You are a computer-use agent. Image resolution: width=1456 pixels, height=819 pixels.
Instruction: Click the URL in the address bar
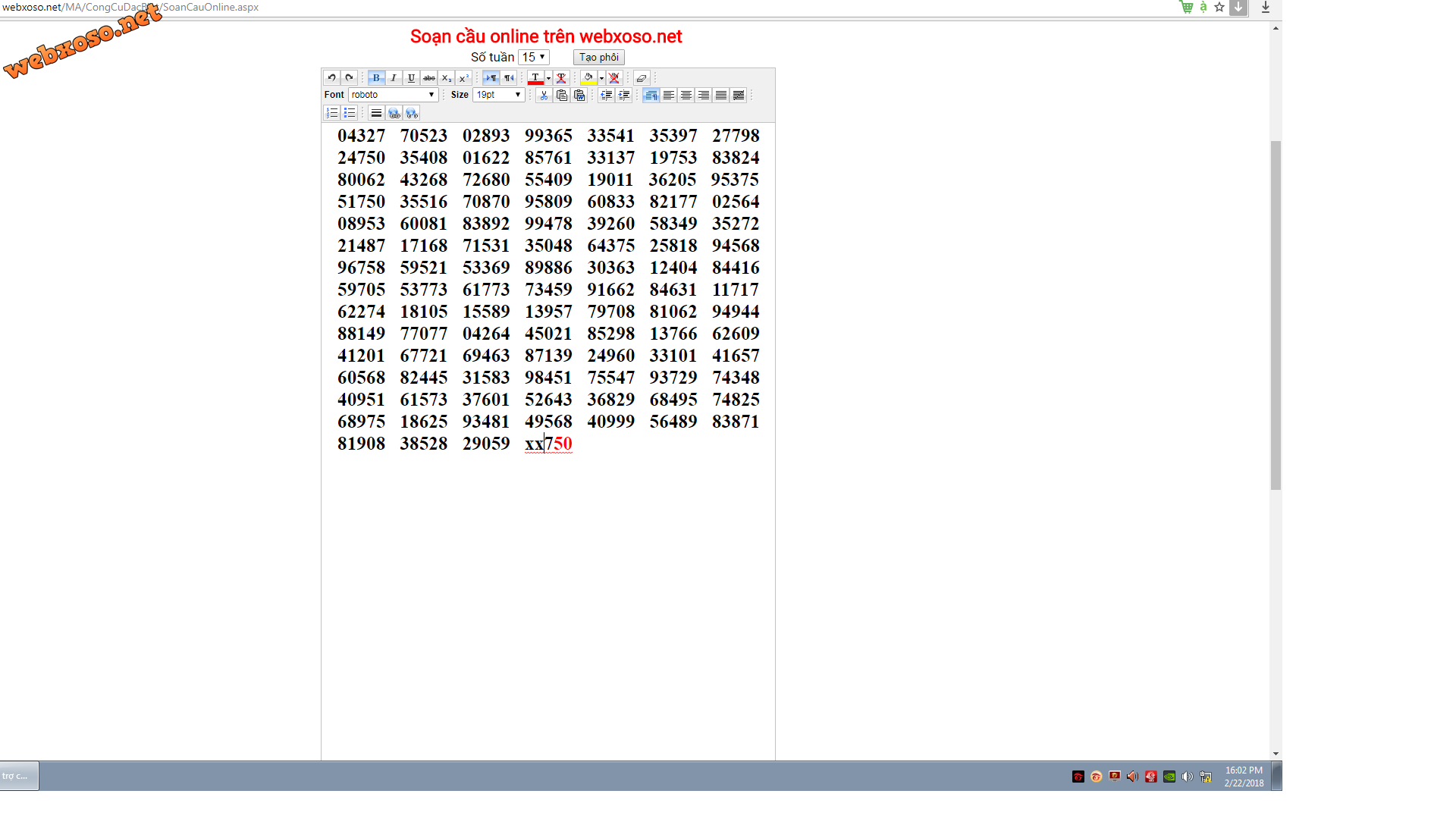click(x=130, y=7)
